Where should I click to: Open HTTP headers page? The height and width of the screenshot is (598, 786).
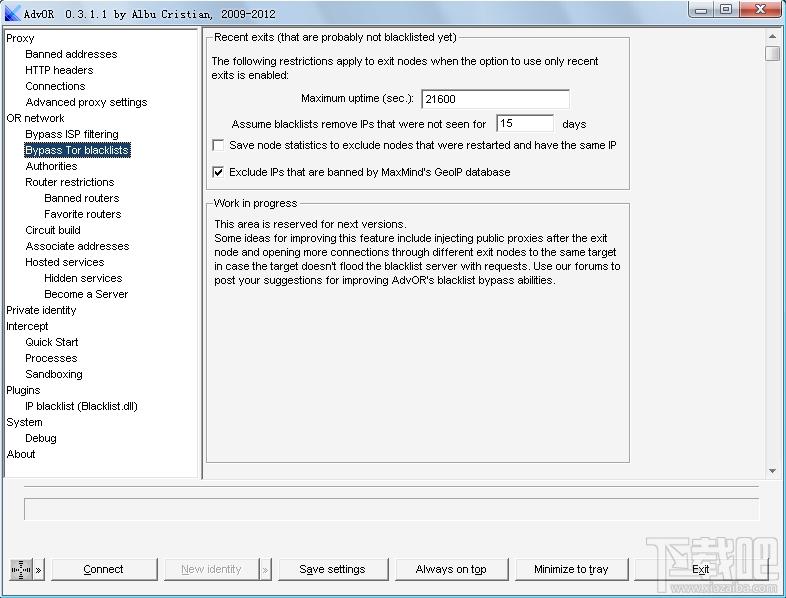[x=59, y=70]
